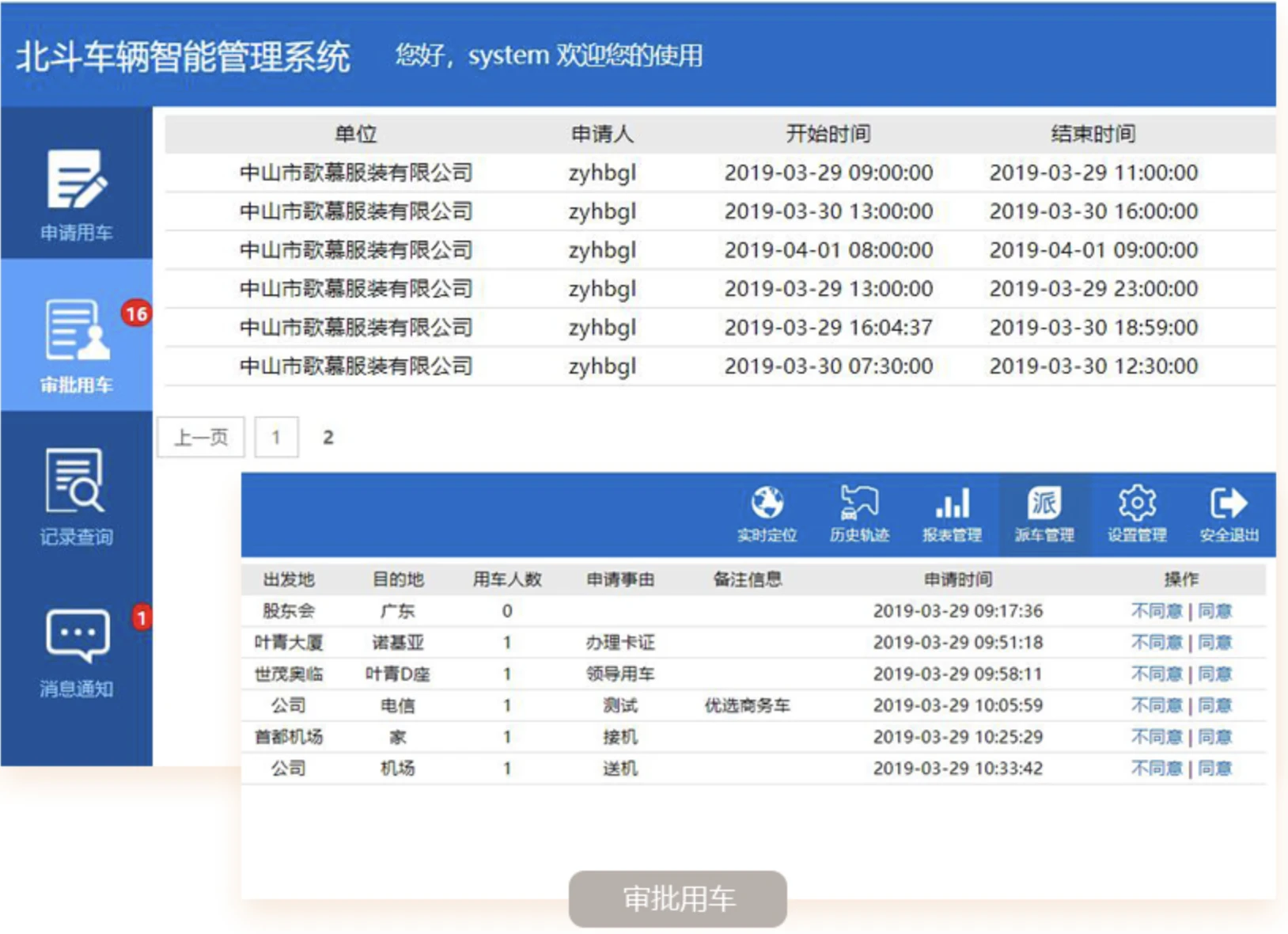
Task: Click the 单位 column header
Action: (356, 133)
